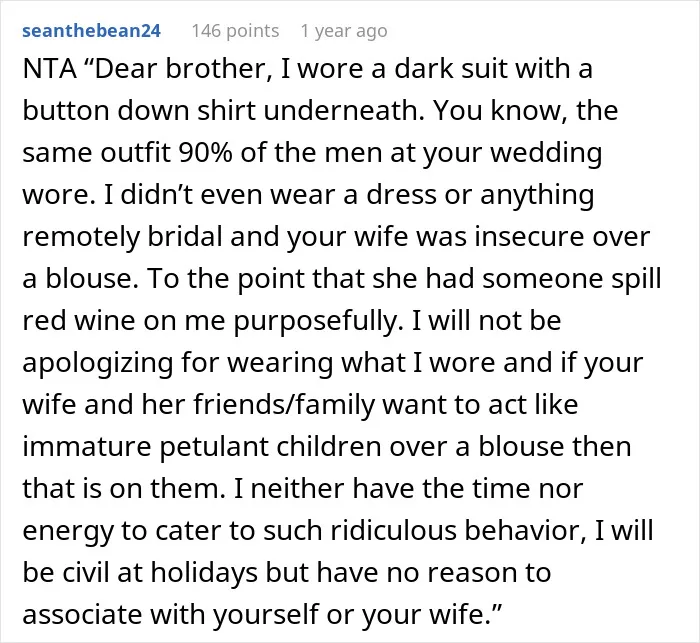The height and width of the screenshot is (643, 700).
Task: Click the phrase 'that is on them'
Action: click(124, 489)
